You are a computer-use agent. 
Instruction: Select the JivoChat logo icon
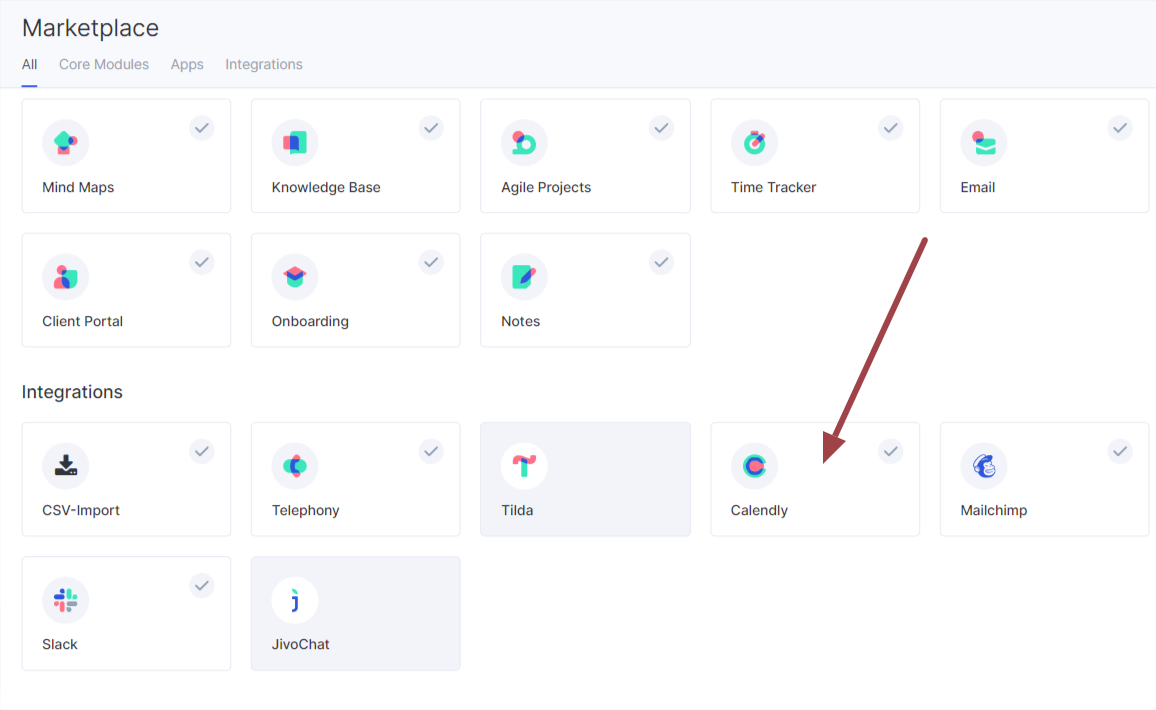295,599
